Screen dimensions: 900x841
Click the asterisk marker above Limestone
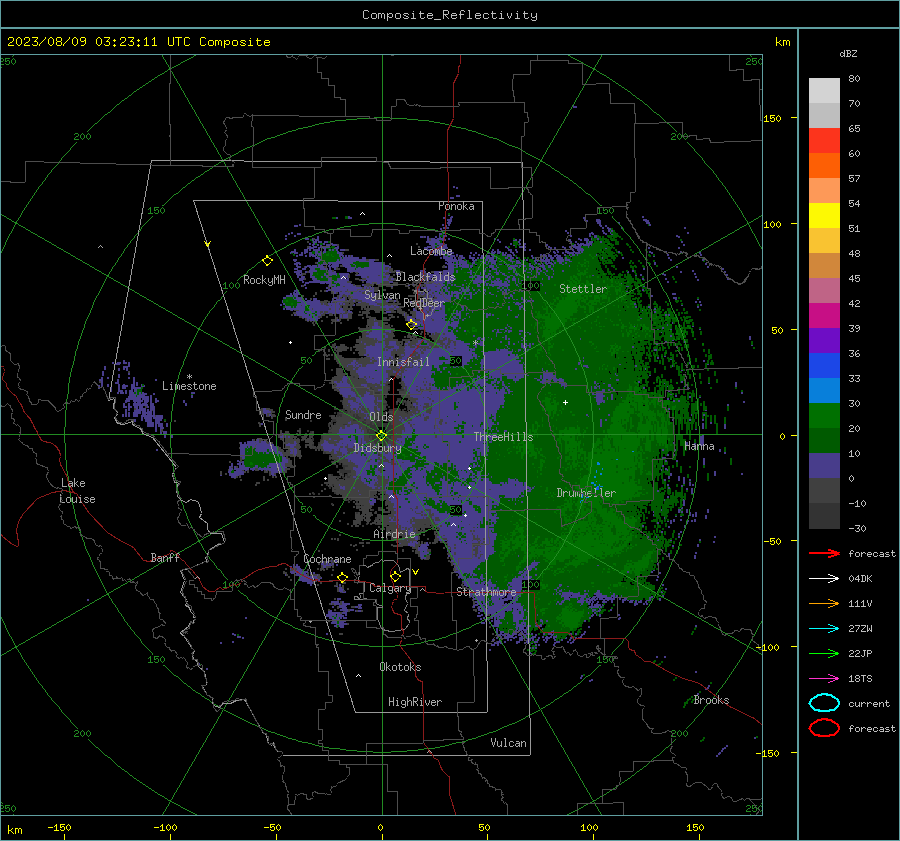(189, 377)
